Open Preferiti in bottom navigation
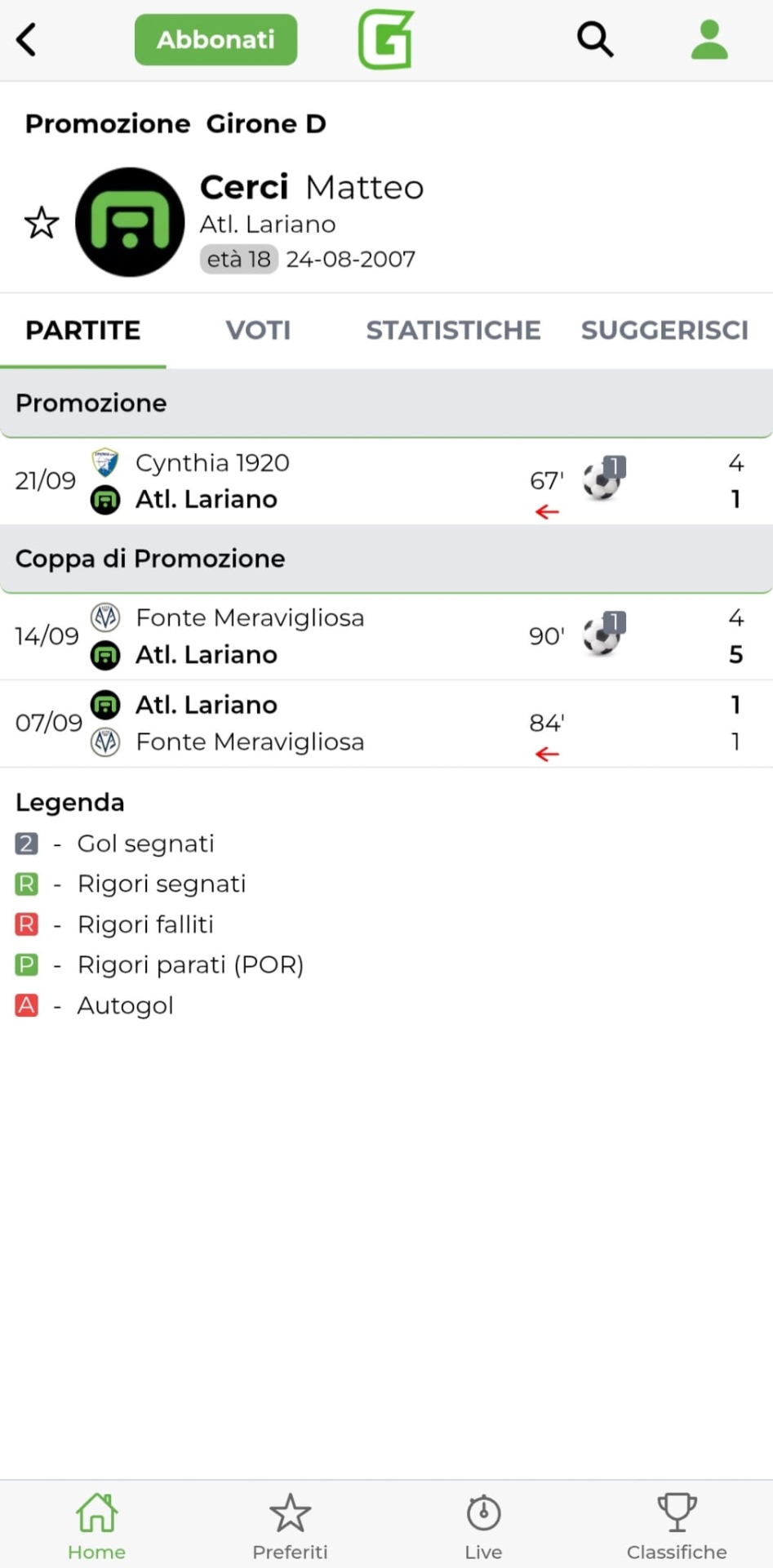The width and height of the screenshot is (773, 1568). [x=290, y=1526]
